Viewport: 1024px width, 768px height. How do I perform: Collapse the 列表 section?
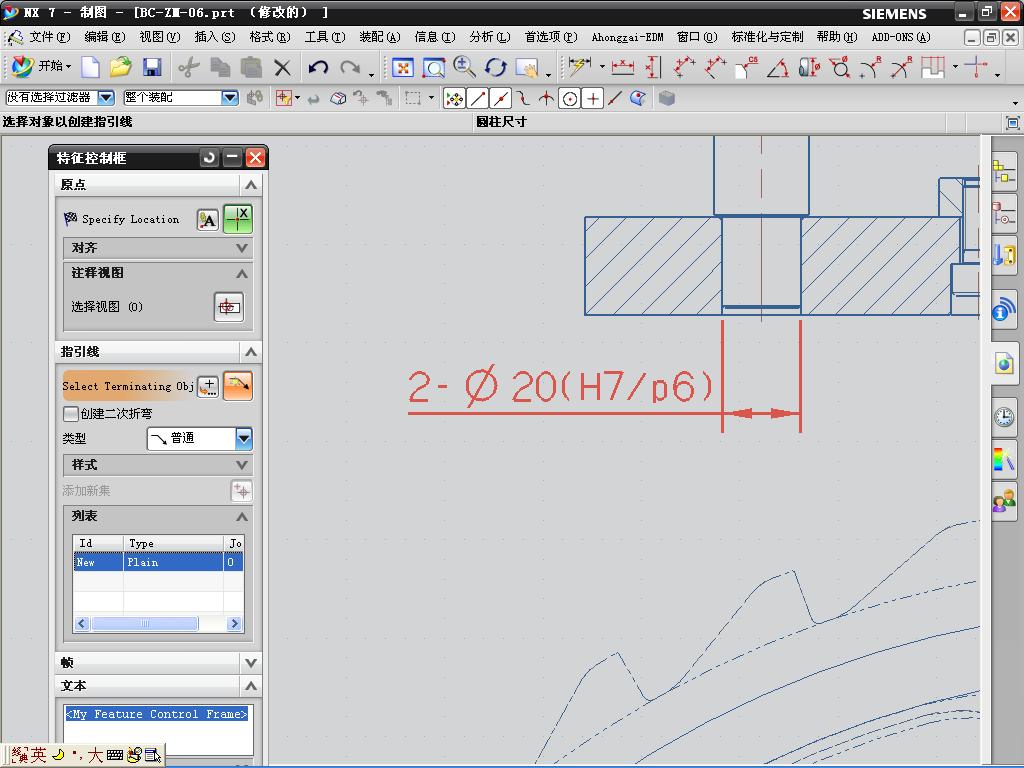pyautogui.click(x=157, y=516)
